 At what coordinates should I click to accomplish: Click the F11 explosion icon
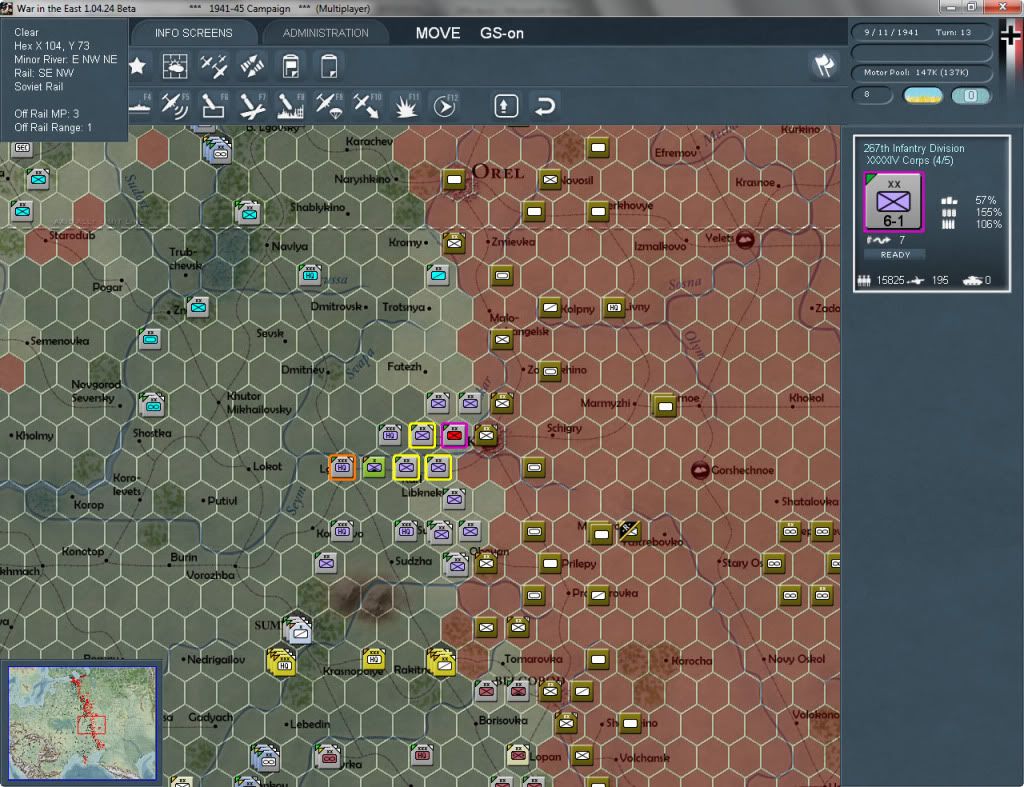point(406,105)
